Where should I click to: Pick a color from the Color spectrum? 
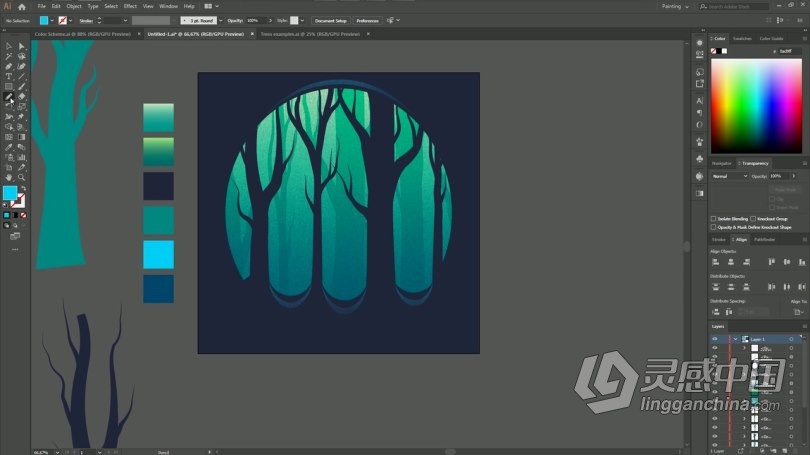click(x=756, y=106)
